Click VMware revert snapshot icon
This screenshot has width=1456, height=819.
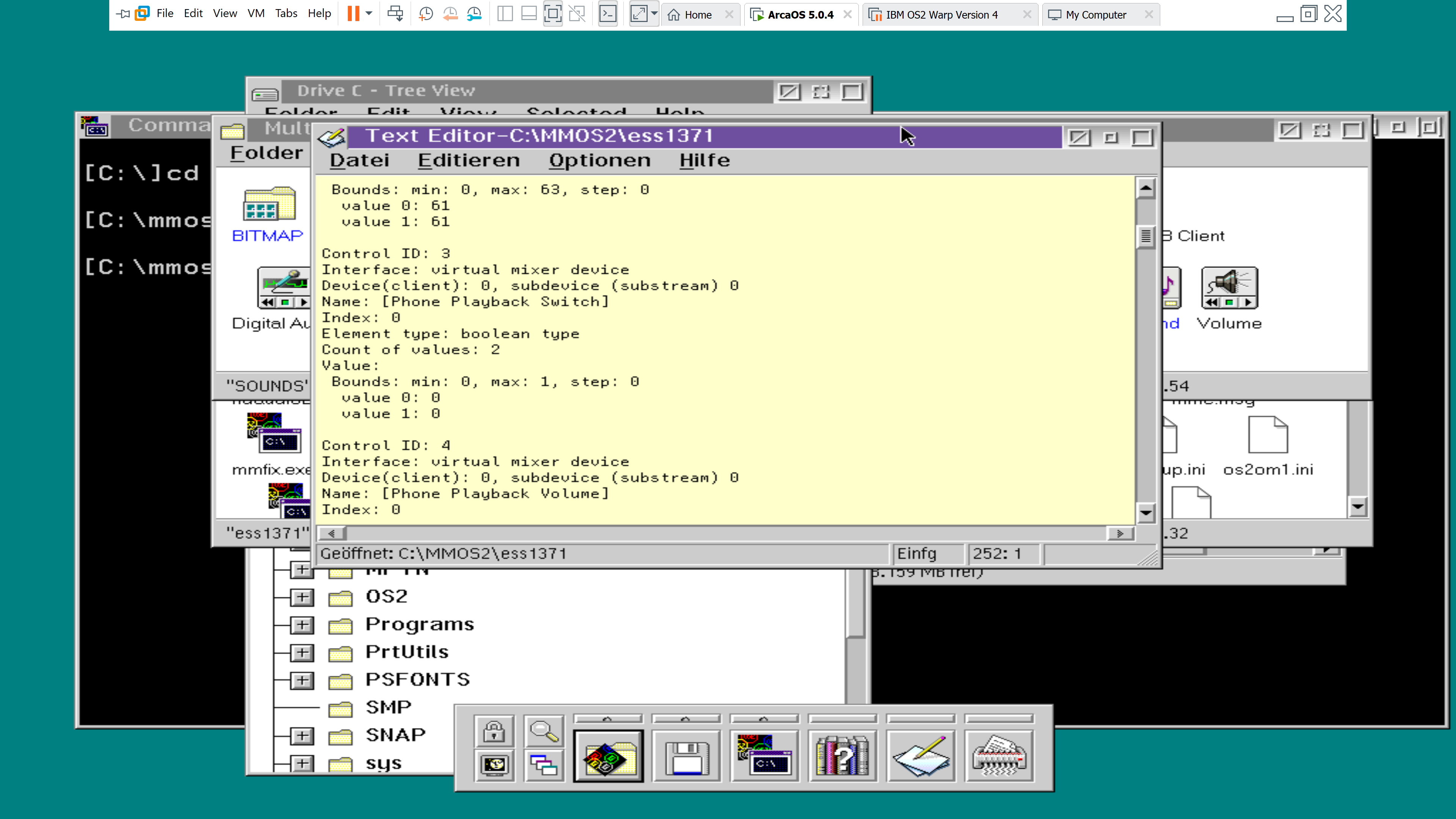450,14
